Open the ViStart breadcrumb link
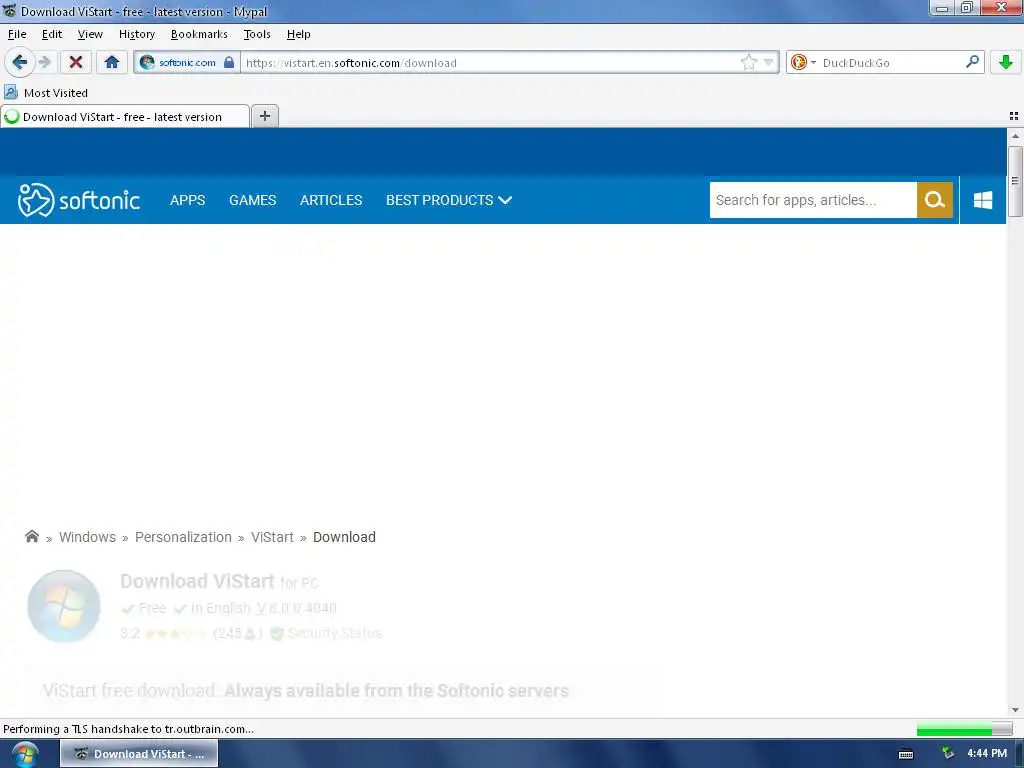 coord(272,537)
